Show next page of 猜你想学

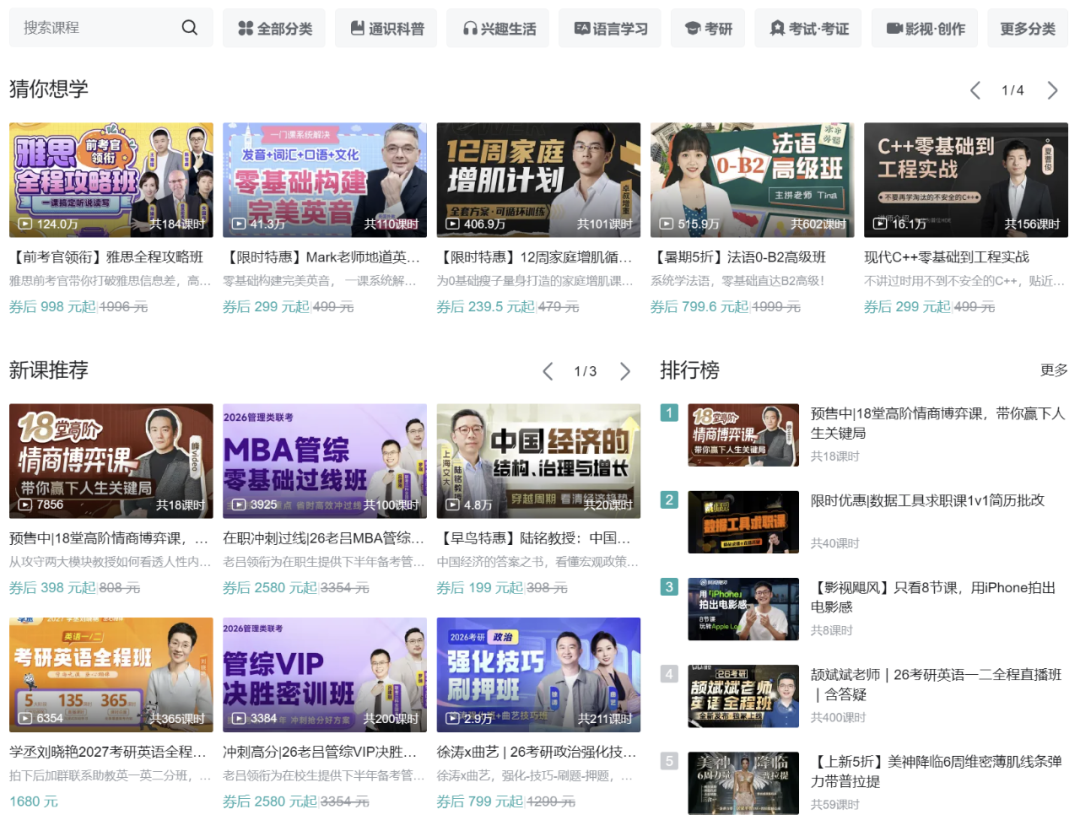pyautogui.click(x=1052, y=90)
